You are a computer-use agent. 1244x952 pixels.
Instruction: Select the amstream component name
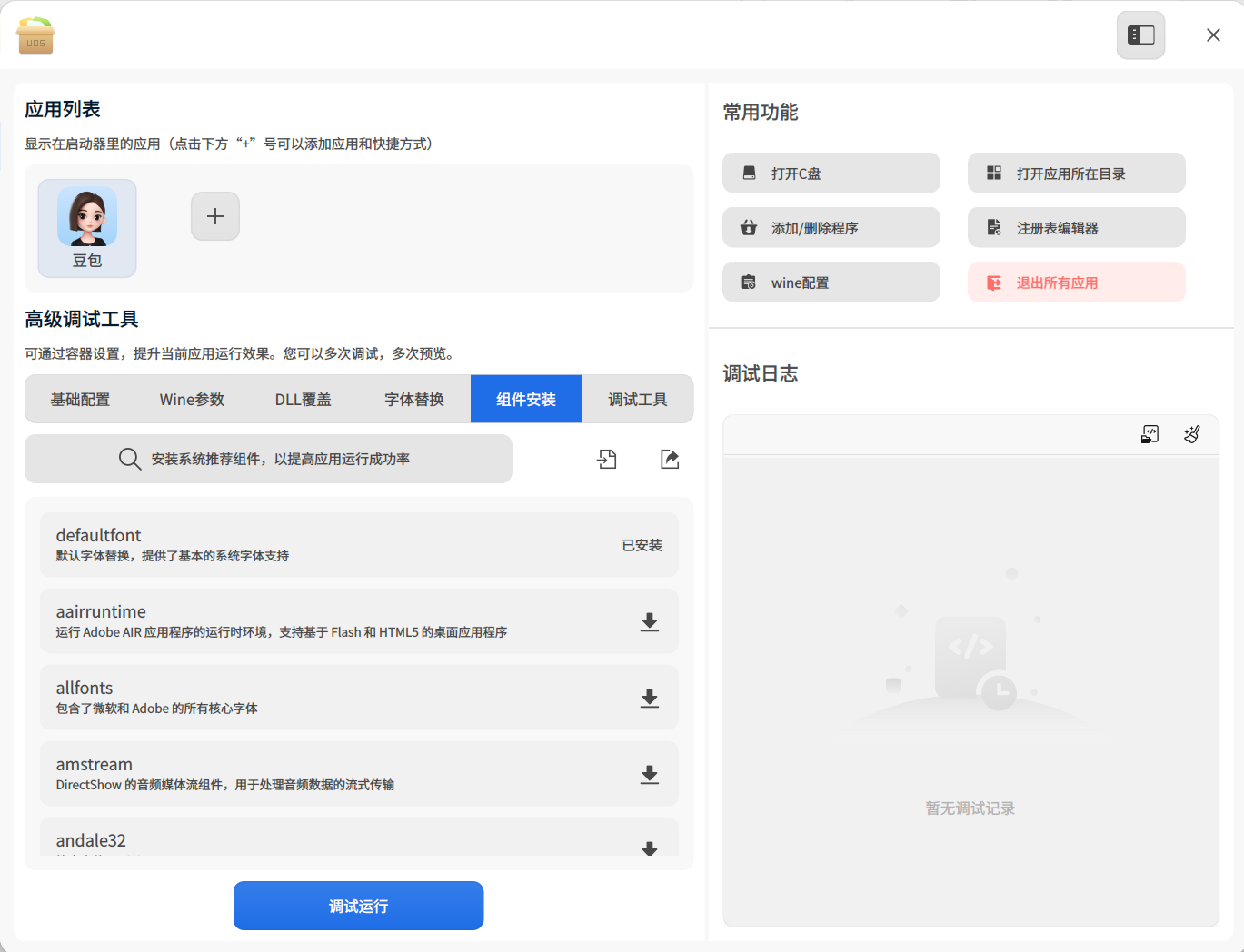[x=95, y=764]
